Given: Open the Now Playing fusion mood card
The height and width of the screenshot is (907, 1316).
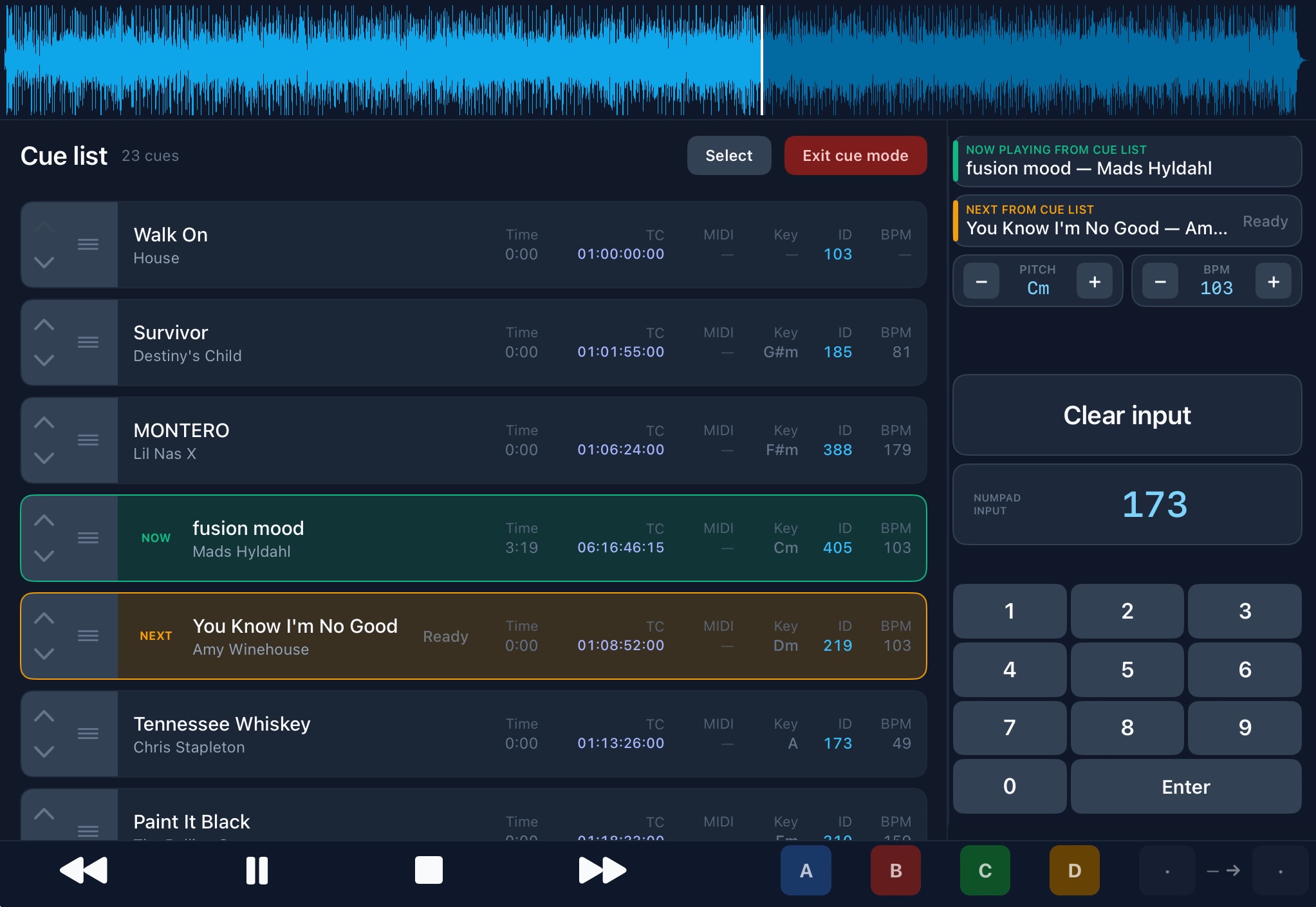Looking at the screenshot, I should (1127, 161).
